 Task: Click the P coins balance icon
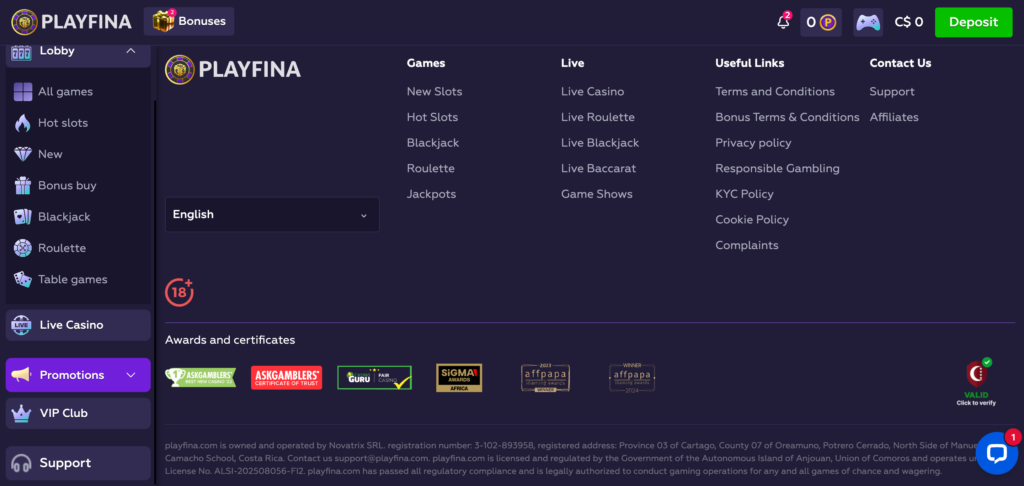pyautogui.click(x=828, y=23)
